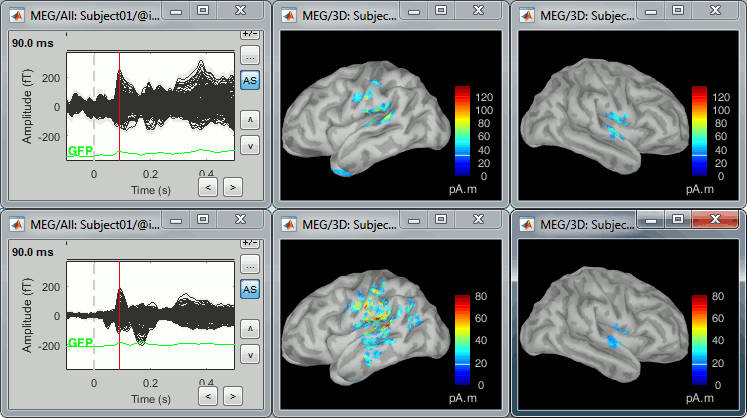The height and width of the screenshot is (418, 747).
Task: Click the red time cursor in top plot
Action: point(119,100)
